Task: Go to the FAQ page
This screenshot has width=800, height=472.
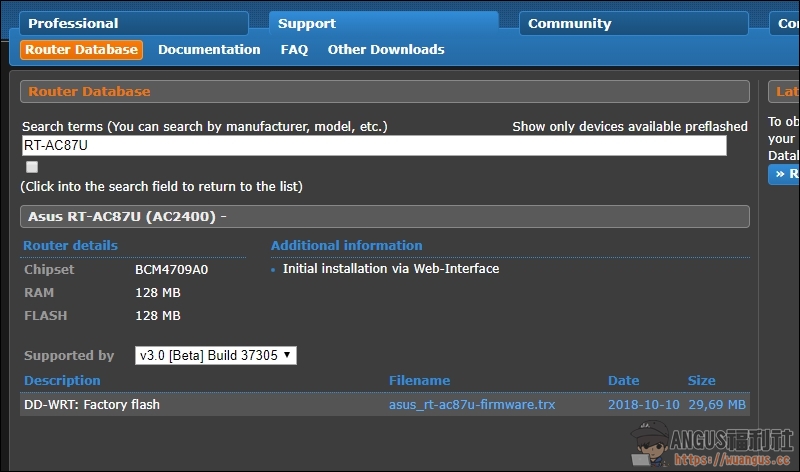Action: tap(294, 49)
